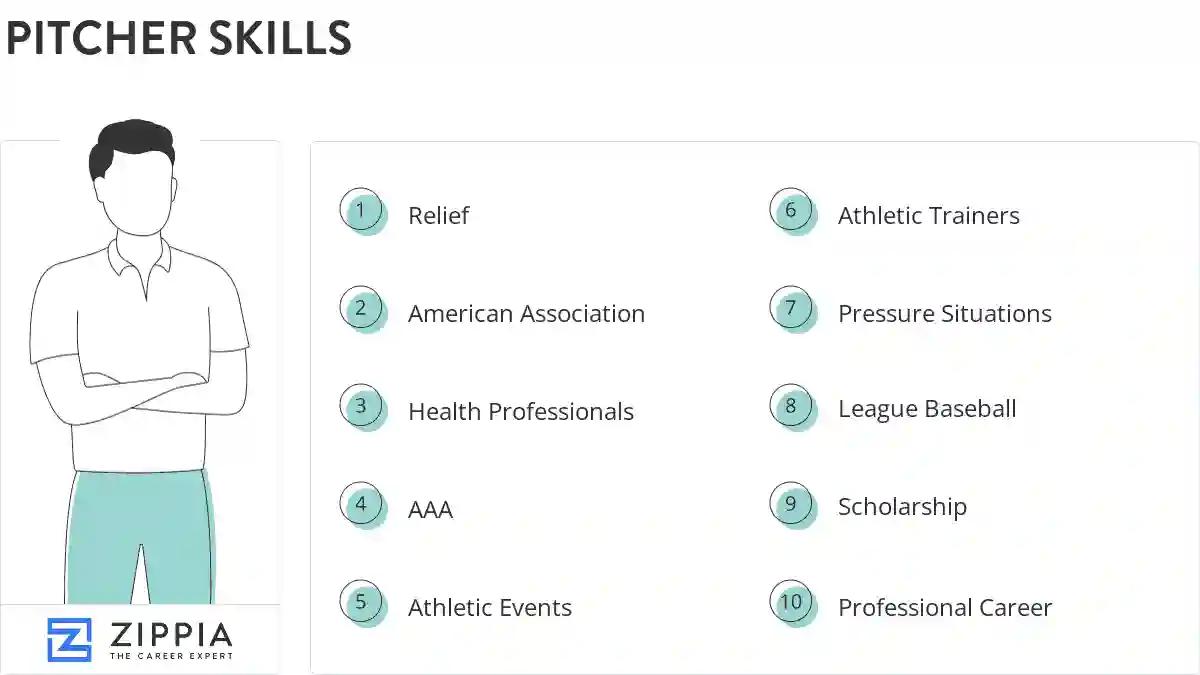Click the League Baseball skill text
Viewport: 1200px width, 675px height.
coord(926,409)
